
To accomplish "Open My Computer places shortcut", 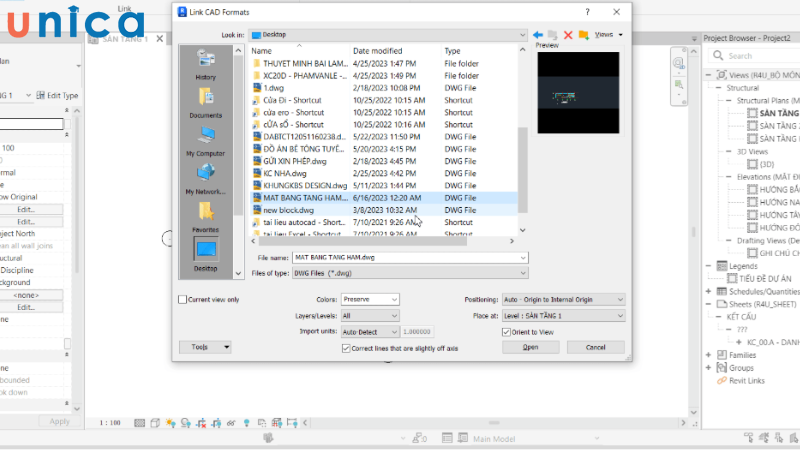I will [206, 141].
